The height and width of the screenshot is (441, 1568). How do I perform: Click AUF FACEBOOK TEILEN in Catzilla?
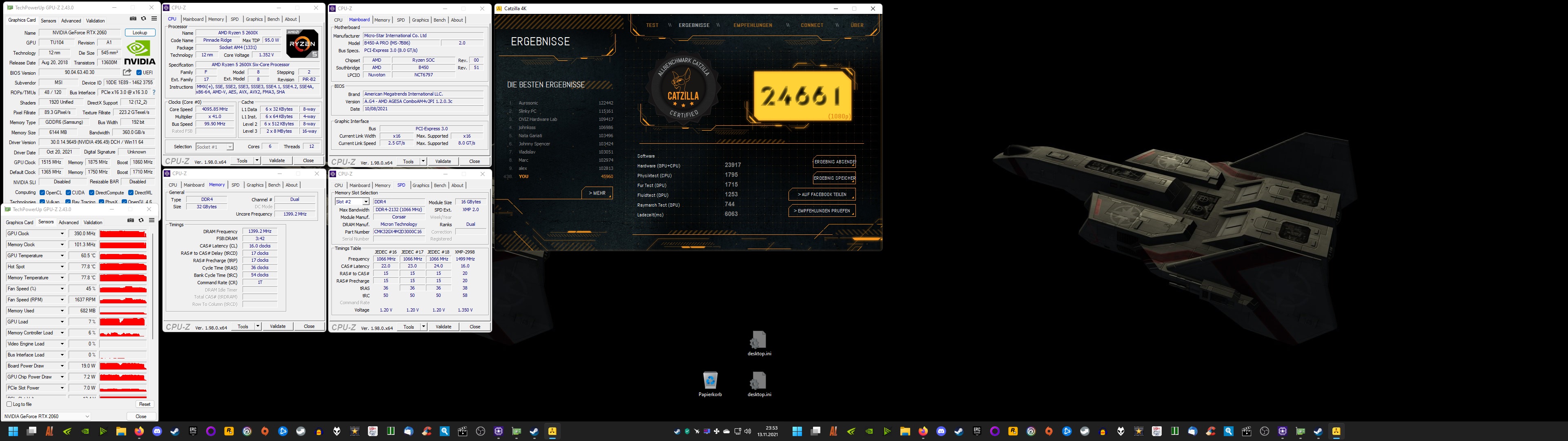[x=822, y=194]
